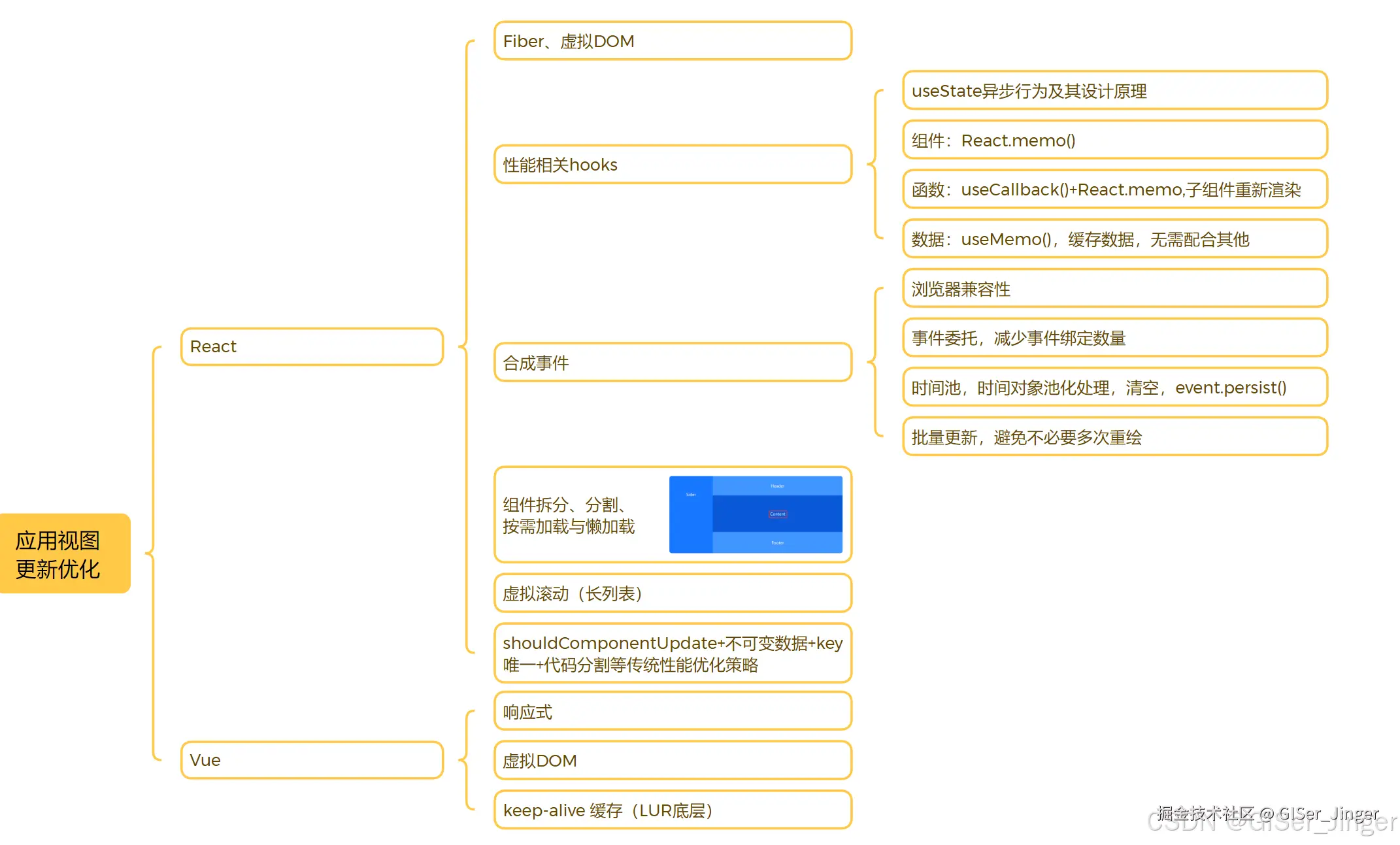1400x845 pixels.
Task: Select the Fiber、虚拟DOM node
Action: 672,41
